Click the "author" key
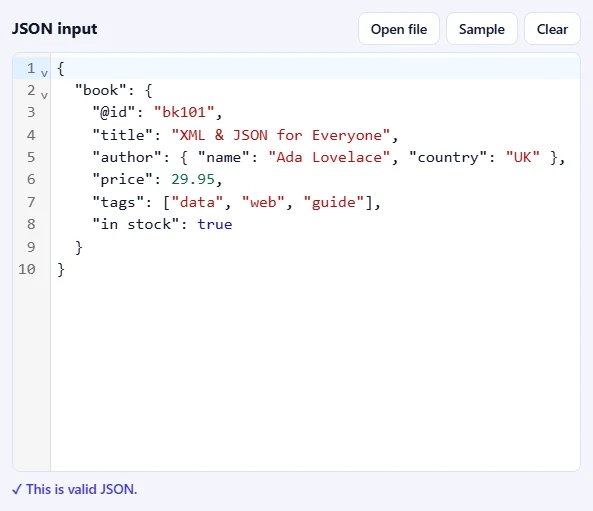 click(127, 157)
